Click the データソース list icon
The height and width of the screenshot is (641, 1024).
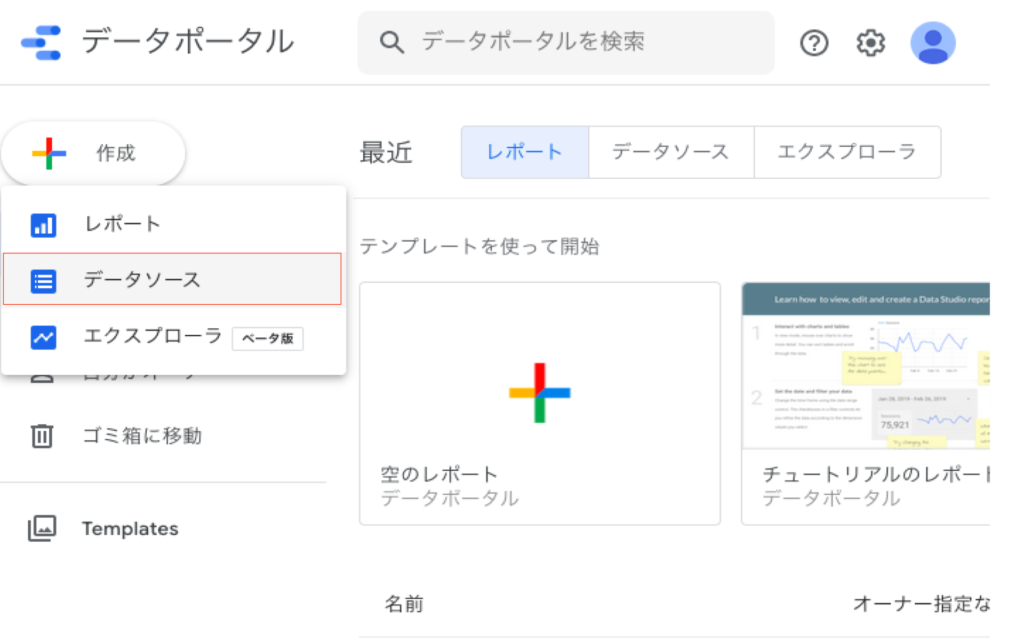tap(43, 281)
